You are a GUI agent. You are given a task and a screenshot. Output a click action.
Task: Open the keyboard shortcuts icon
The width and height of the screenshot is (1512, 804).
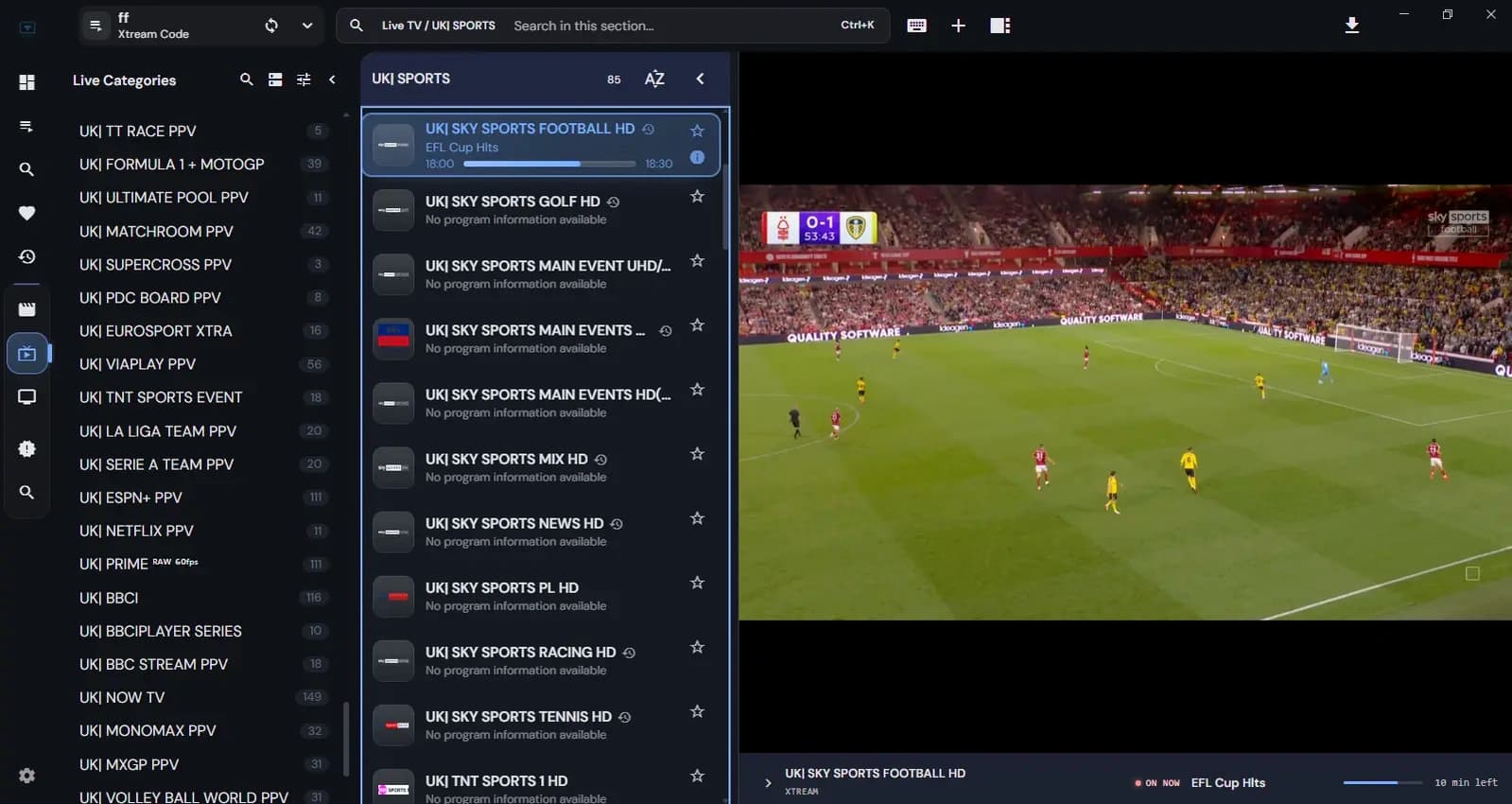tap(916, 26)
